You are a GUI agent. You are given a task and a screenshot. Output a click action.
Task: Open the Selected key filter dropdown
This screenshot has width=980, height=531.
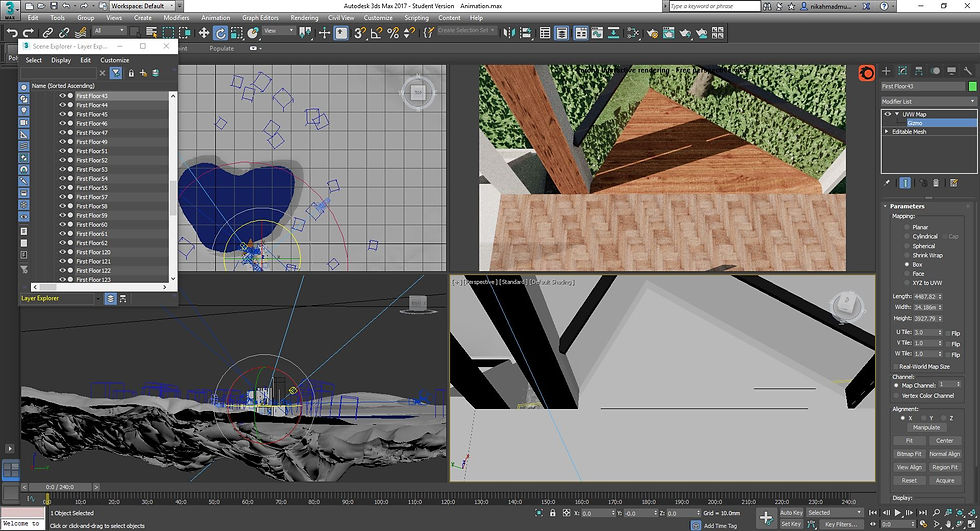coord(834,513)
